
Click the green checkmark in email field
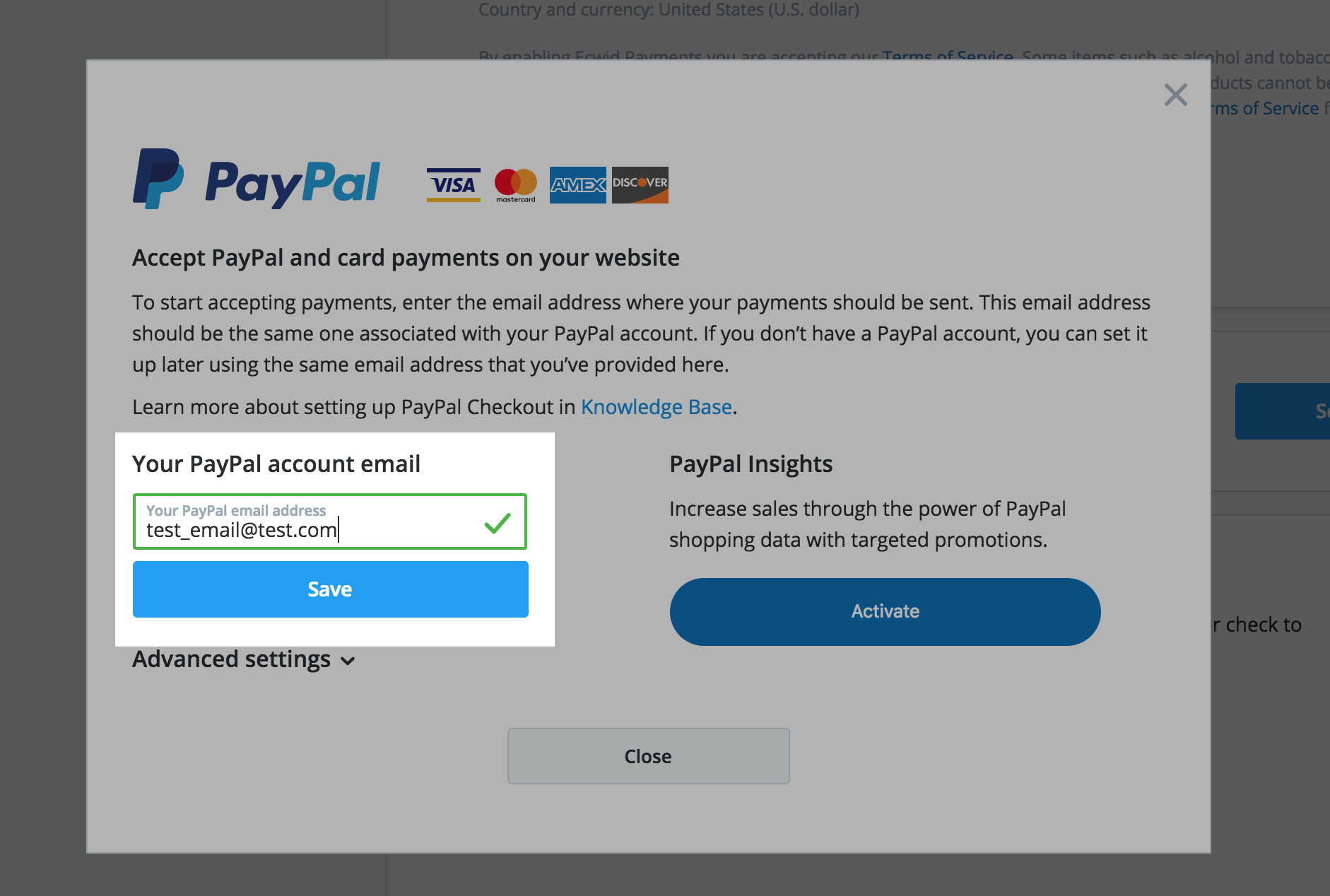[x=498, y=523]
